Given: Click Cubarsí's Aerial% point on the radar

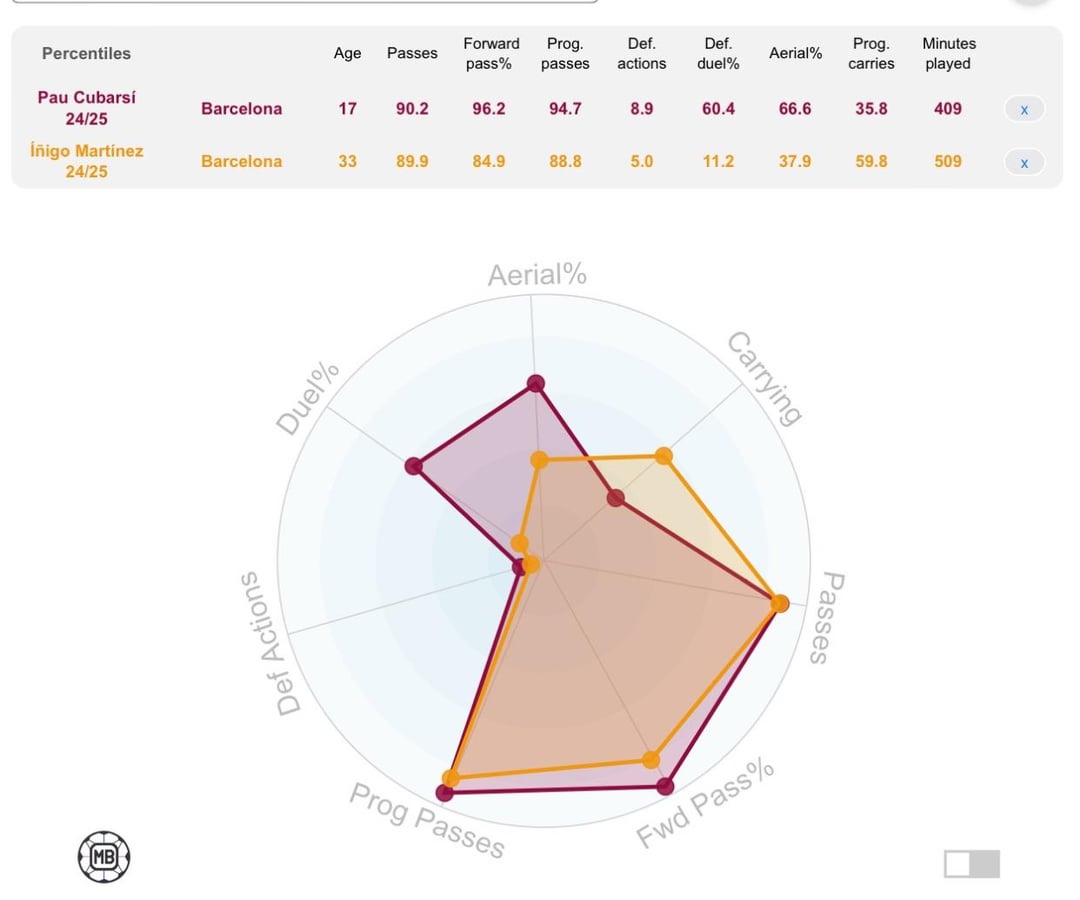Looking at the screenshot, I should [x=535, y=383].
